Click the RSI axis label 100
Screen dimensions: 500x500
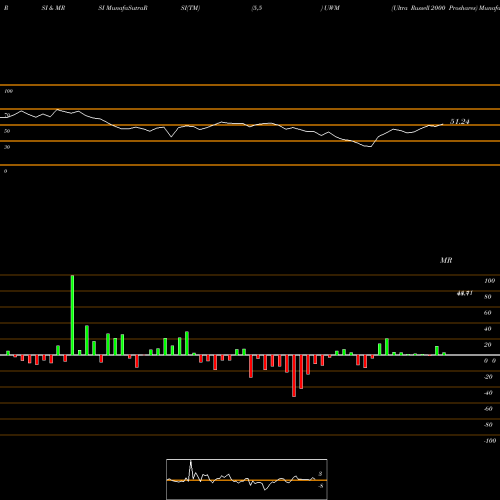point(8,91)
